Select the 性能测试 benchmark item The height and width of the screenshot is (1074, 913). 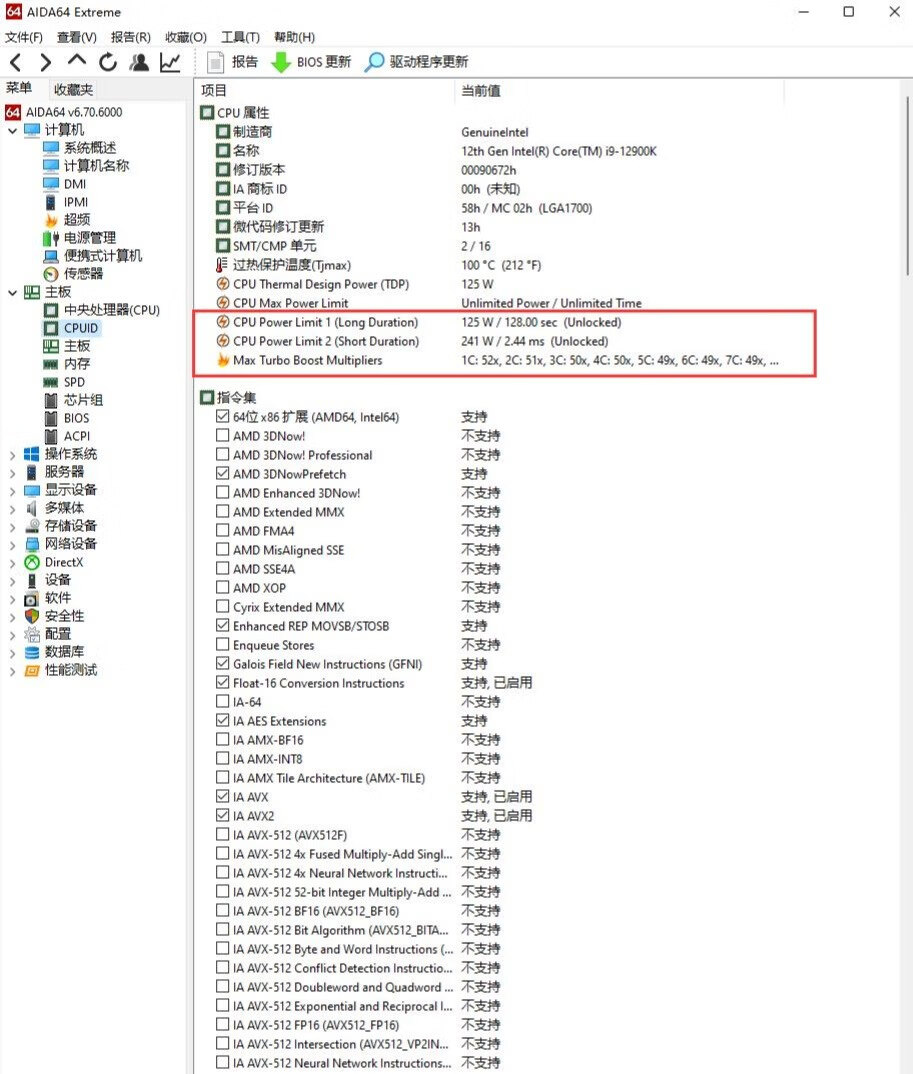tap(71, 669)
